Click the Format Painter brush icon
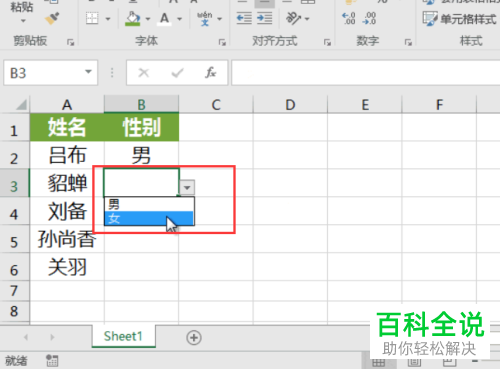 (x=52, y=19)
